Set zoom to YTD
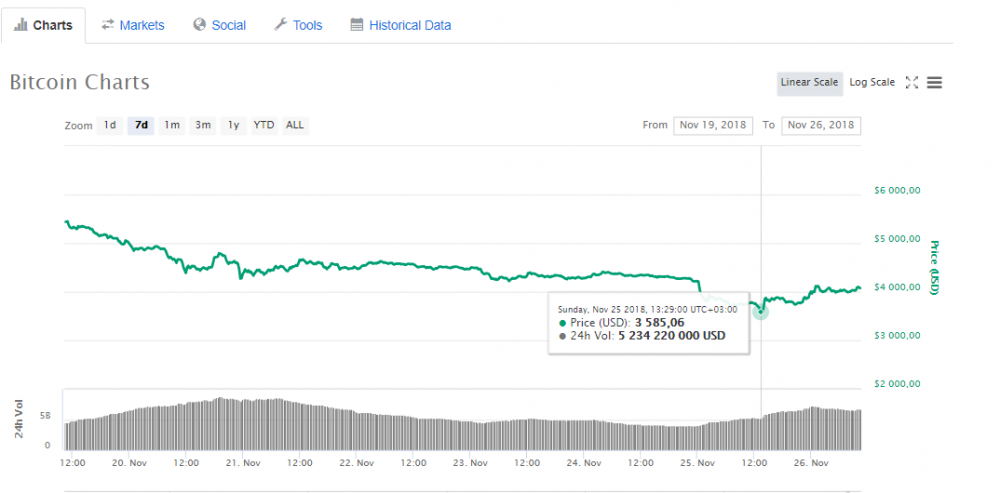 pos(264,126)
